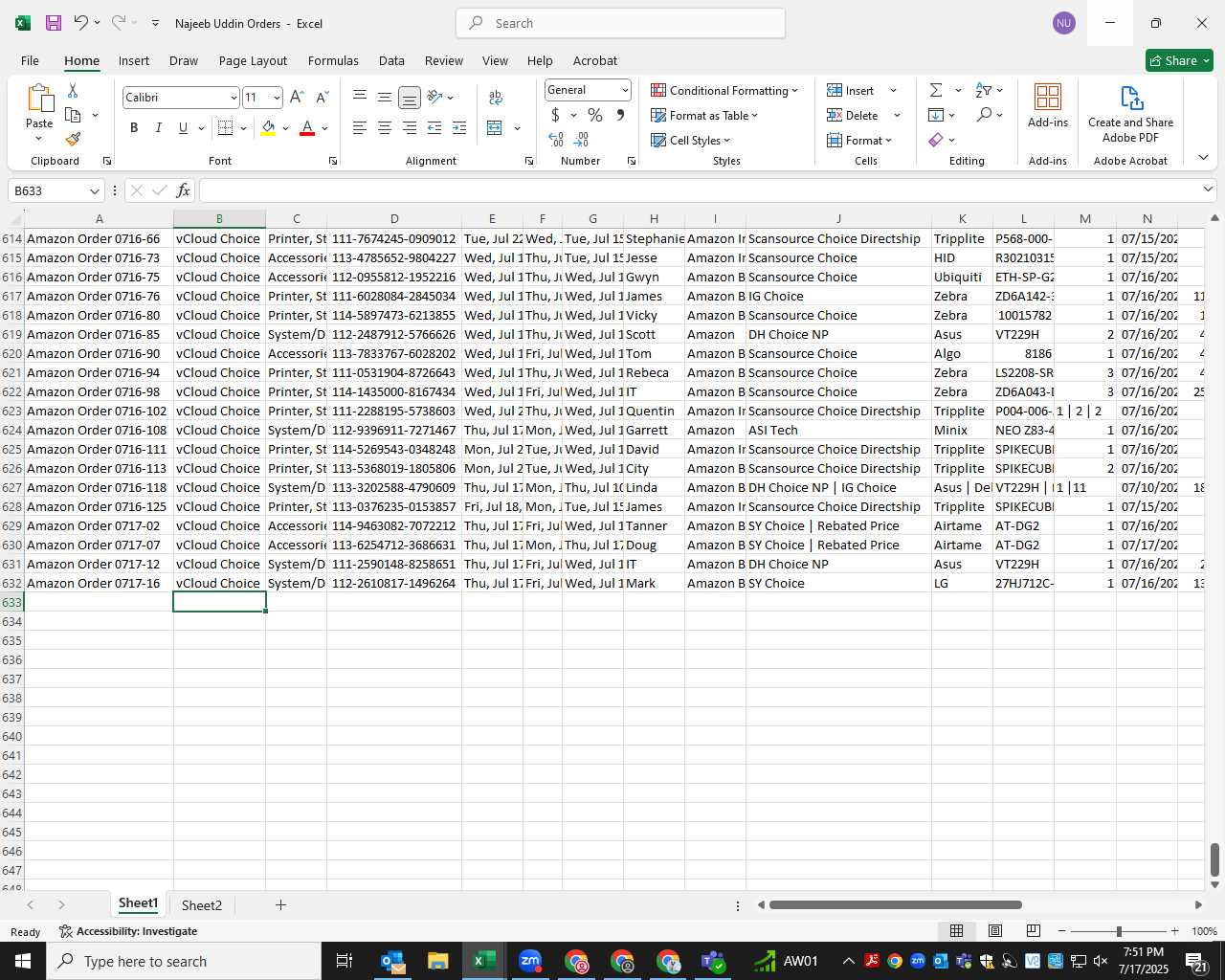The image size is (1225, 980).
Task: Click Sort & Filter icon
Action: click(x=984, y=90)
